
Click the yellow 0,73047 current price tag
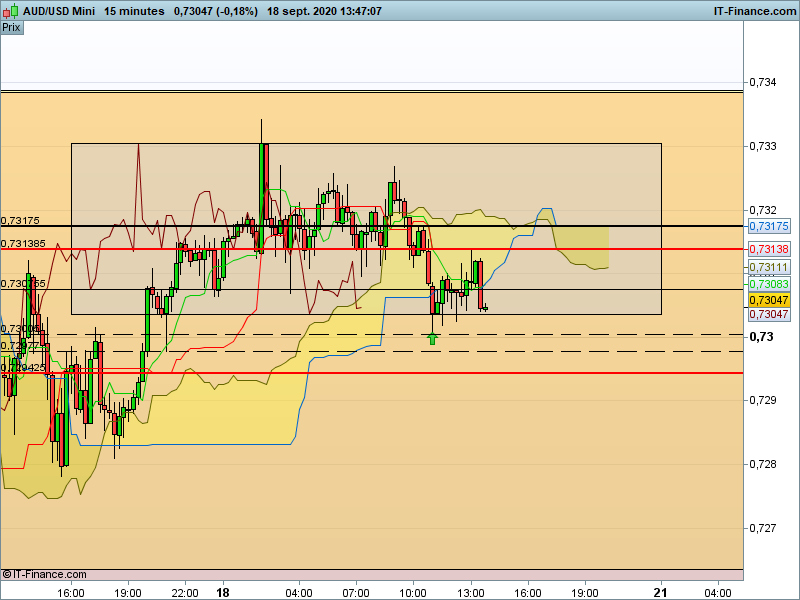[x=769, y=300]
